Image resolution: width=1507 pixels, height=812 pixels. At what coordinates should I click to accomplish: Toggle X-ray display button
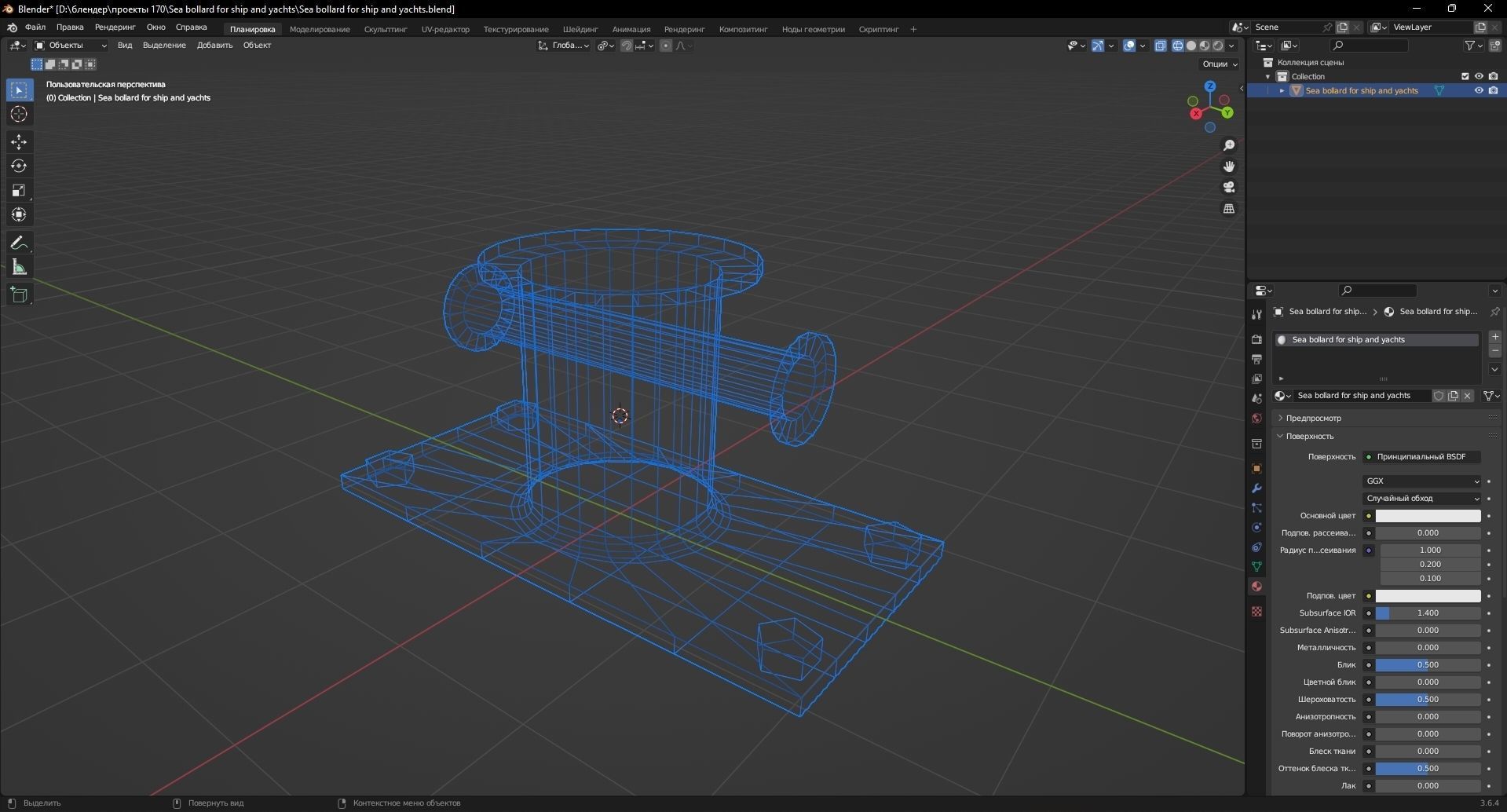tap(1161, 46)
